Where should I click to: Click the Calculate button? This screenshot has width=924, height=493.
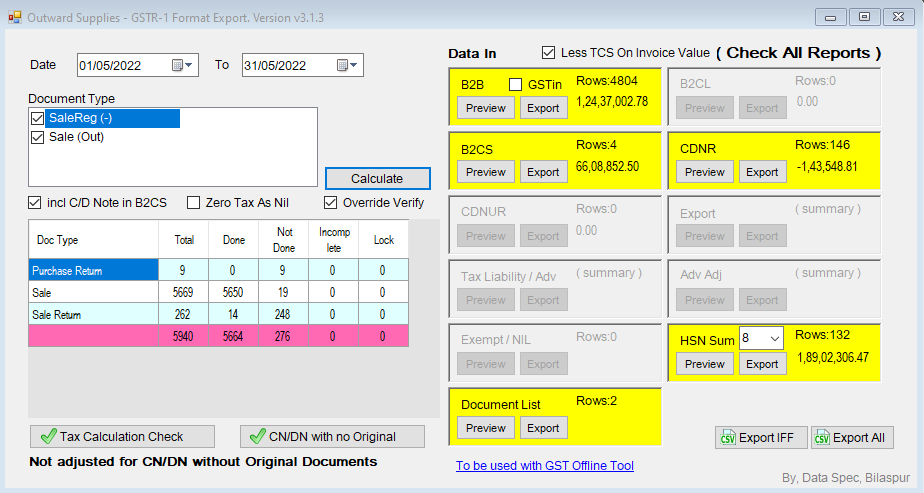[377, 178]
